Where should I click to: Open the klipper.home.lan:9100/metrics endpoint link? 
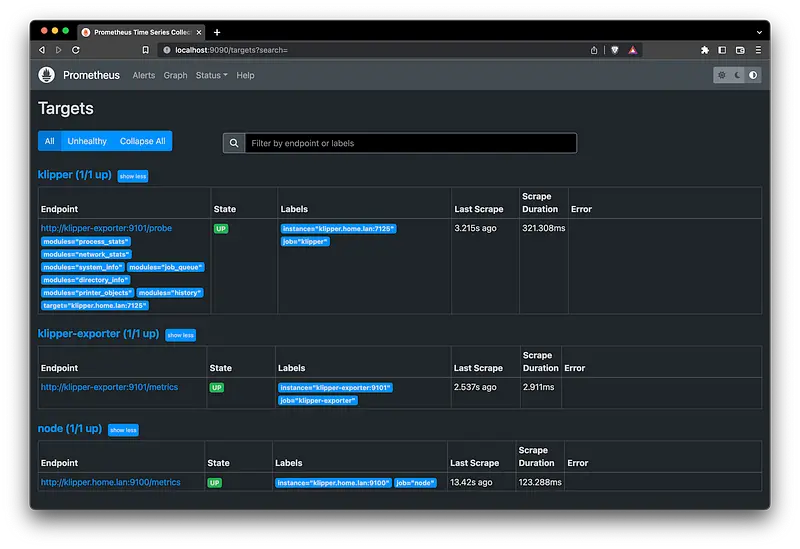111,482
